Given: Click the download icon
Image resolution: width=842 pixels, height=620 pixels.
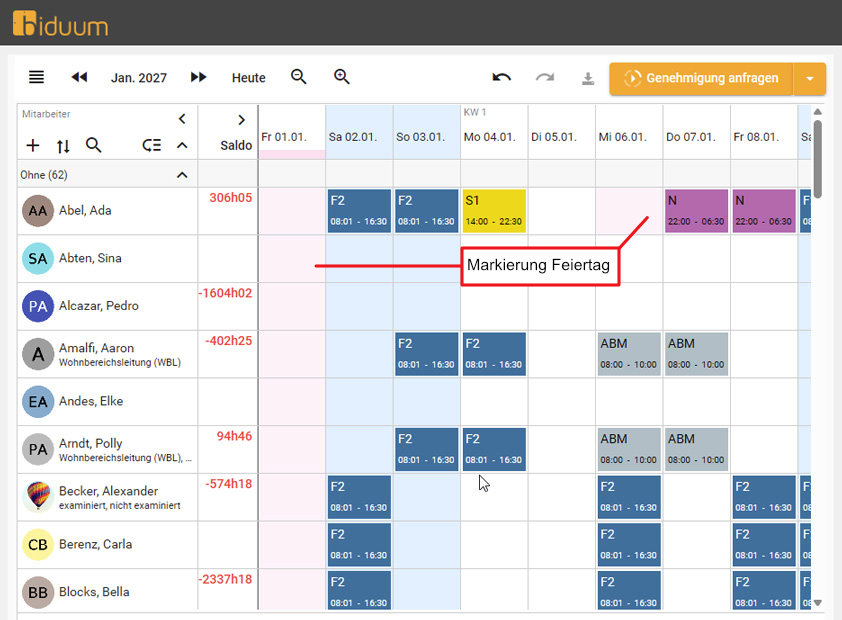Looking at the screenshot, I should pos(588,78).
